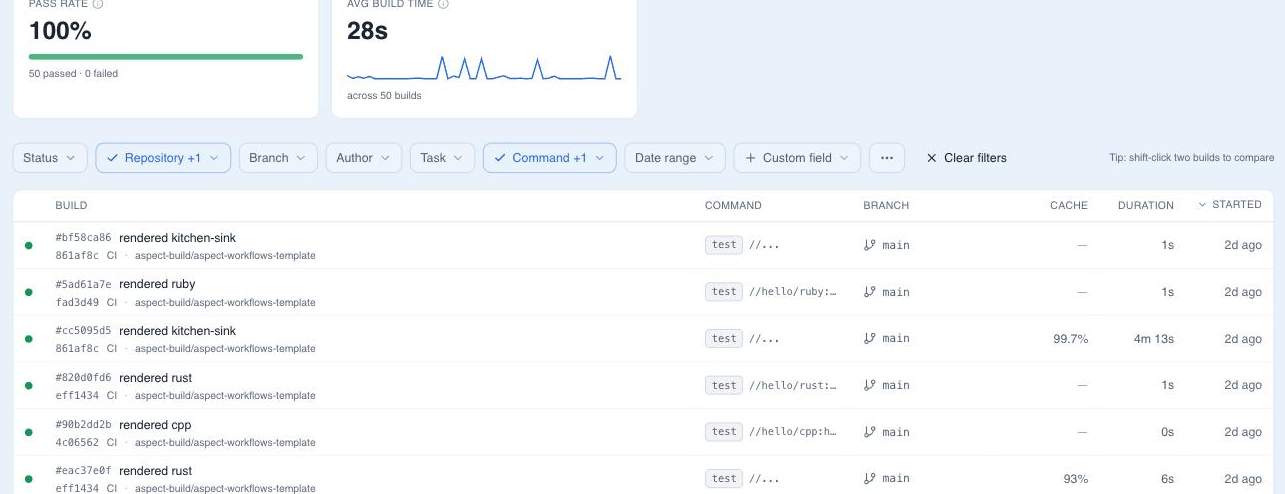This screenshot has width=1285, height=494.
Task: Click the green status dot of build #5ad61a7e
Action: (x=29, y=292)
